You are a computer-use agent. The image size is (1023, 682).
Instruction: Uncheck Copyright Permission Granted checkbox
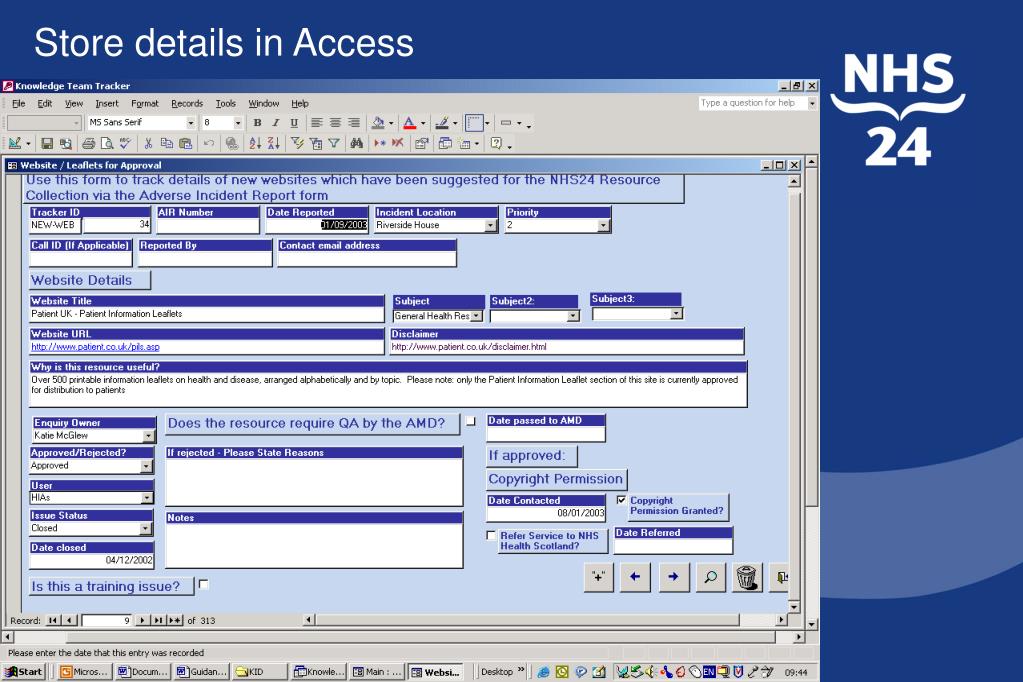(621, 500)
